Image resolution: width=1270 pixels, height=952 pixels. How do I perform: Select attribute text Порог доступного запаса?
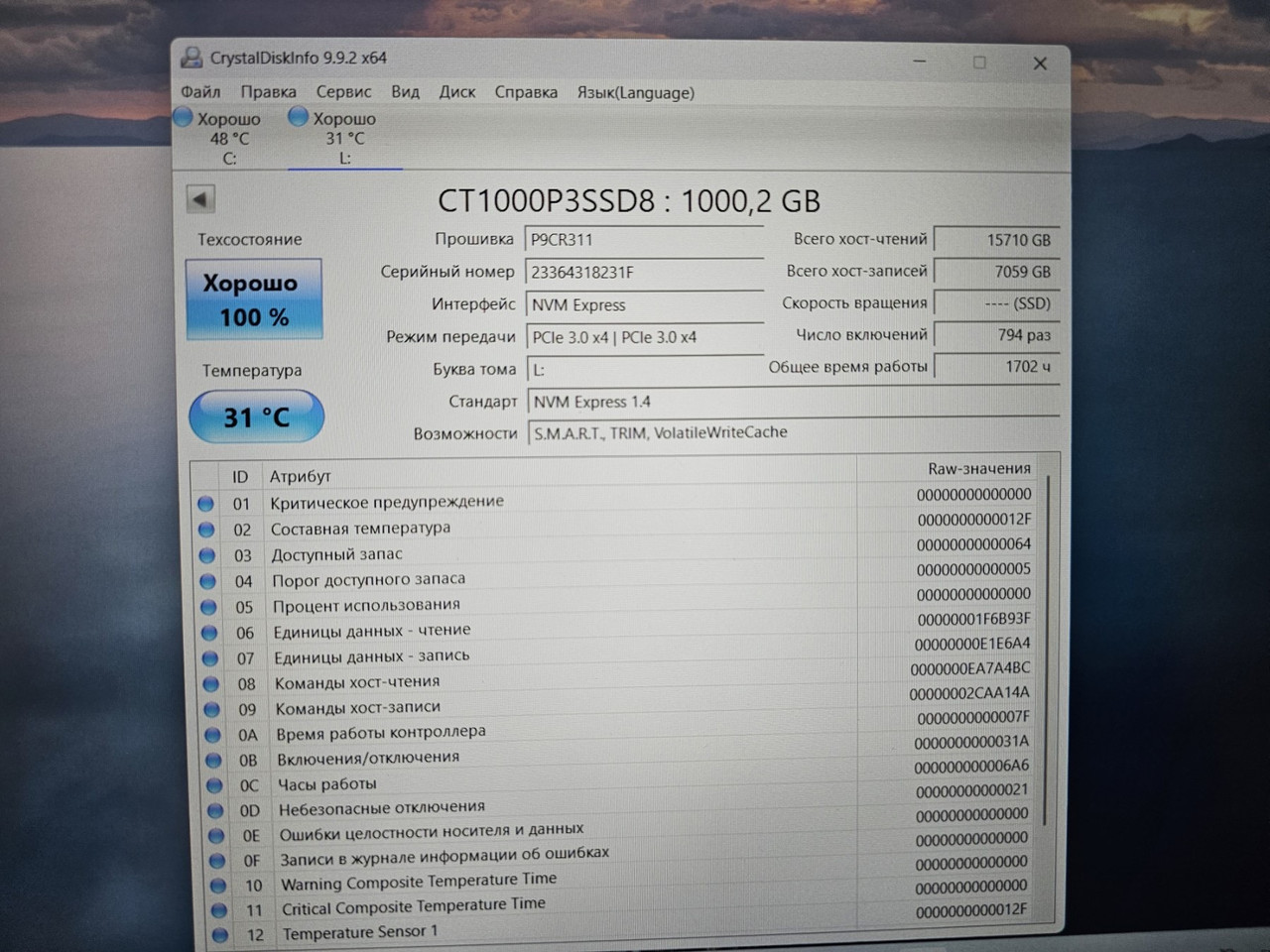coord(368,579)
